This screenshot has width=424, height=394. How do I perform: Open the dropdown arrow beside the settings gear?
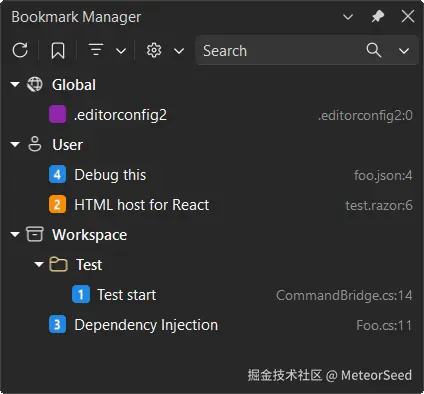(x=179, y=51)
